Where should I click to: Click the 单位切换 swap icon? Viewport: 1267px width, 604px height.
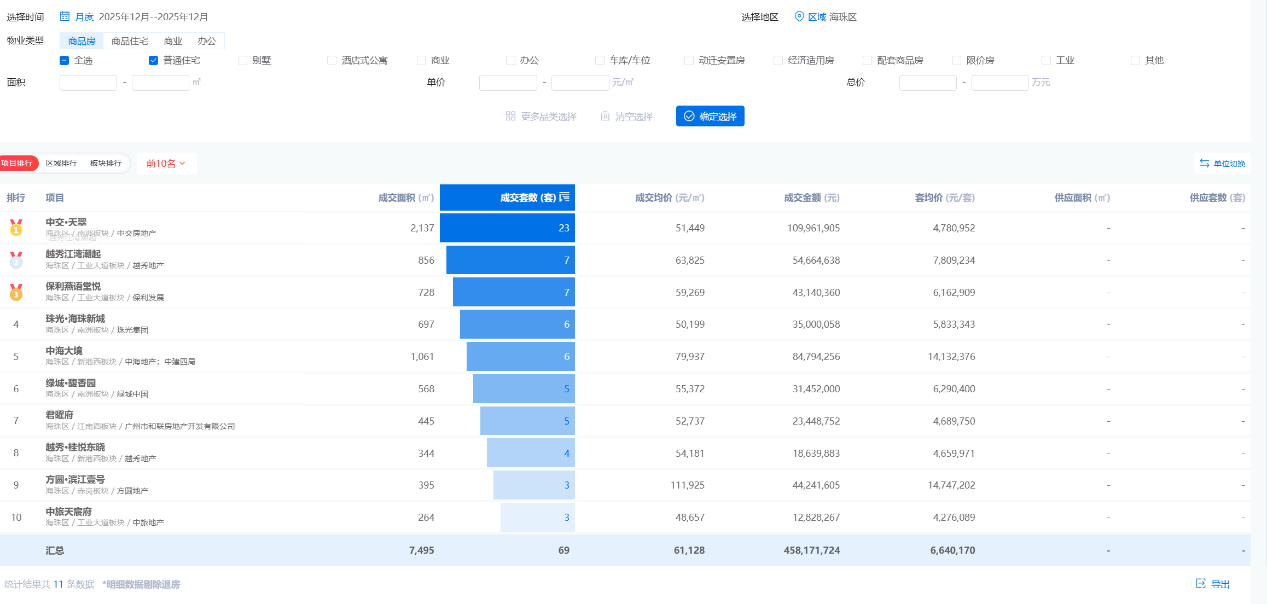pyautogui.click(x=1204, y=164)
